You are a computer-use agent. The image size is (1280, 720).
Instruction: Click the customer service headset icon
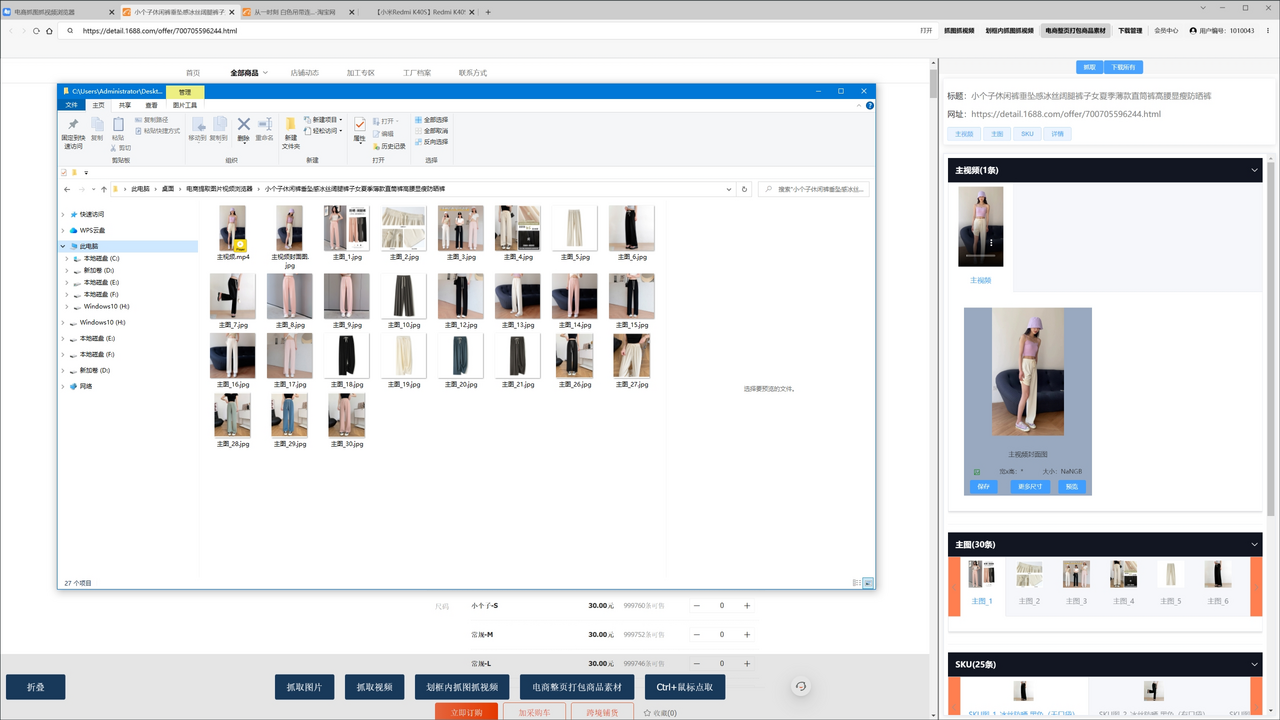(x=801, y=686)
